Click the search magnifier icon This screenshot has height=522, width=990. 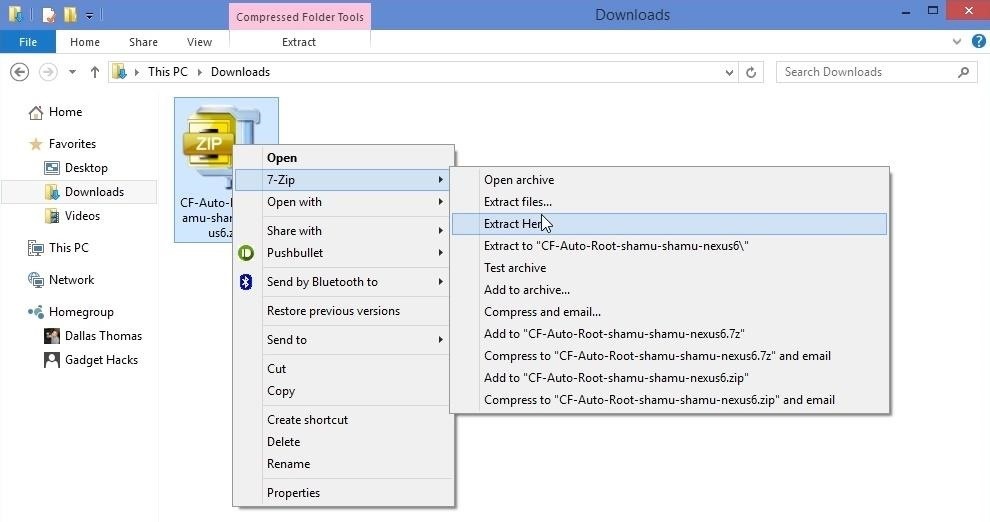click(x=963, y=72)
